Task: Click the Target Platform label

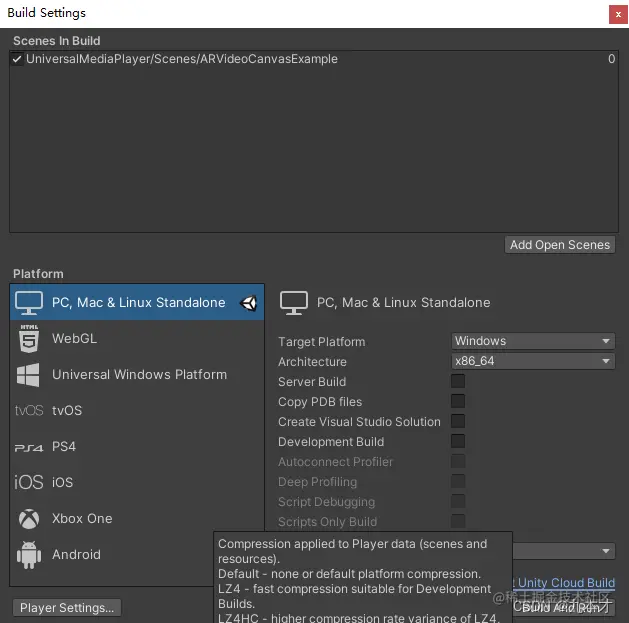Action: [322, 342]
